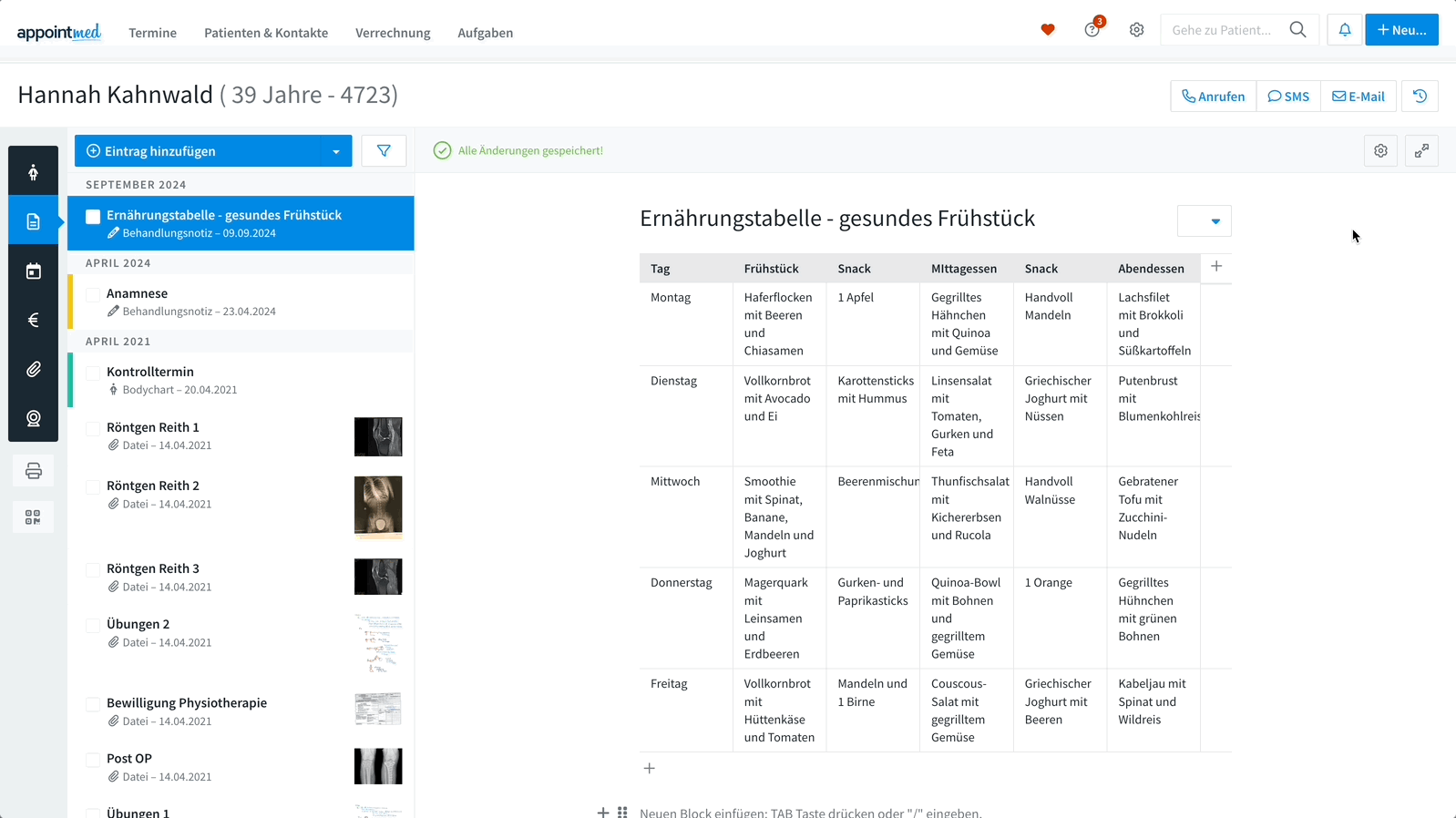Viewport: 1456px width, 818px height.
Task: Click the Anrufen button
Action: 1213,97
